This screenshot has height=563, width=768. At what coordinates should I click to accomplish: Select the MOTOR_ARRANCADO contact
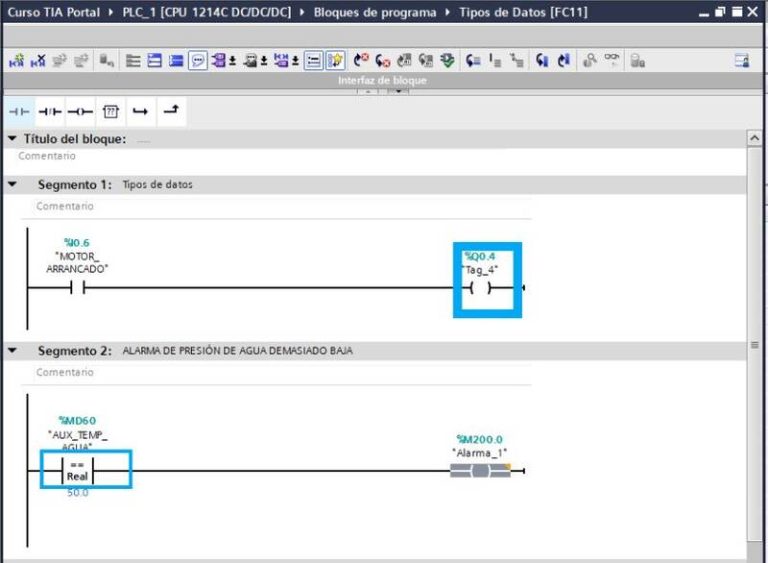click(x=77, y=288)
